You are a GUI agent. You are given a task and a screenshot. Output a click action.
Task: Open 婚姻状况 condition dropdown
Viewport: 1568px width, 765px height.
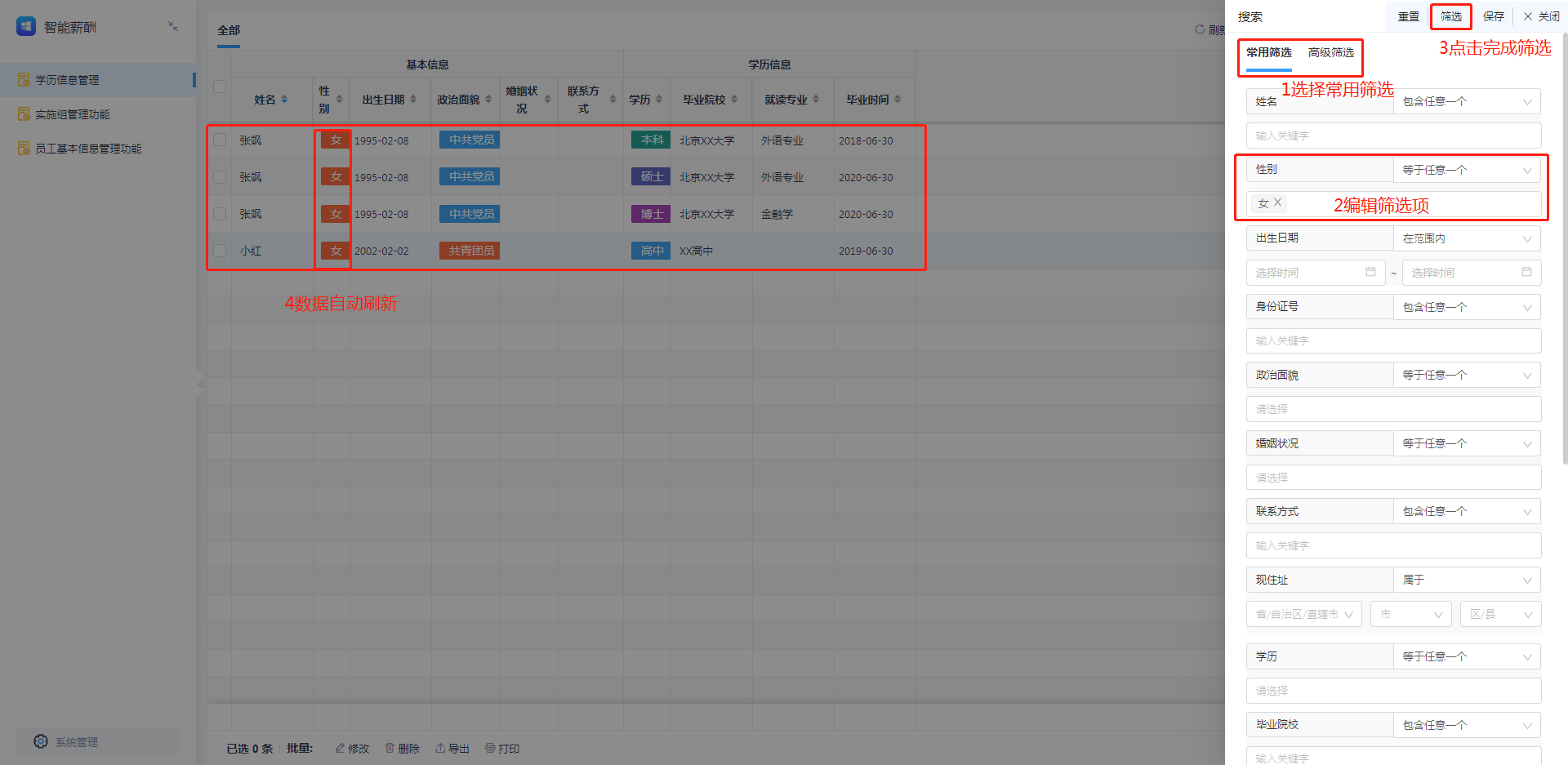[x=1468, y=443]
